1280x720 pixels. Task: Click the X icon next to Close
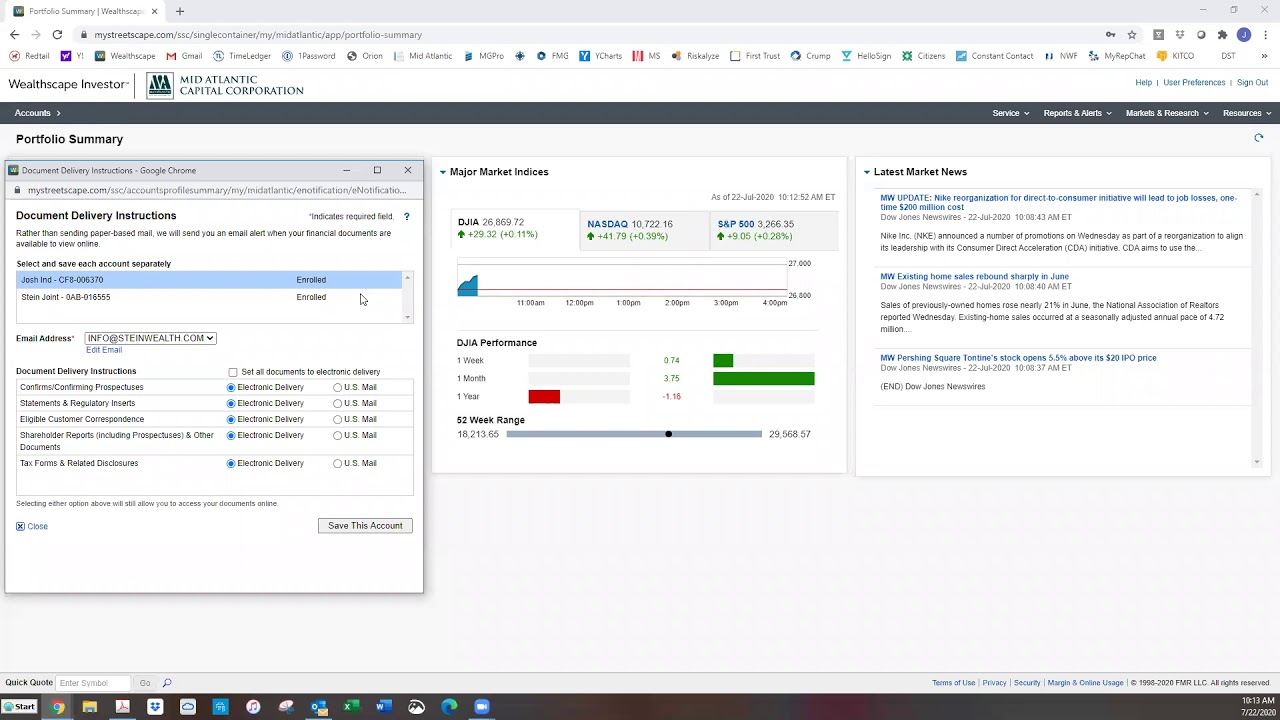pos(20,526)
